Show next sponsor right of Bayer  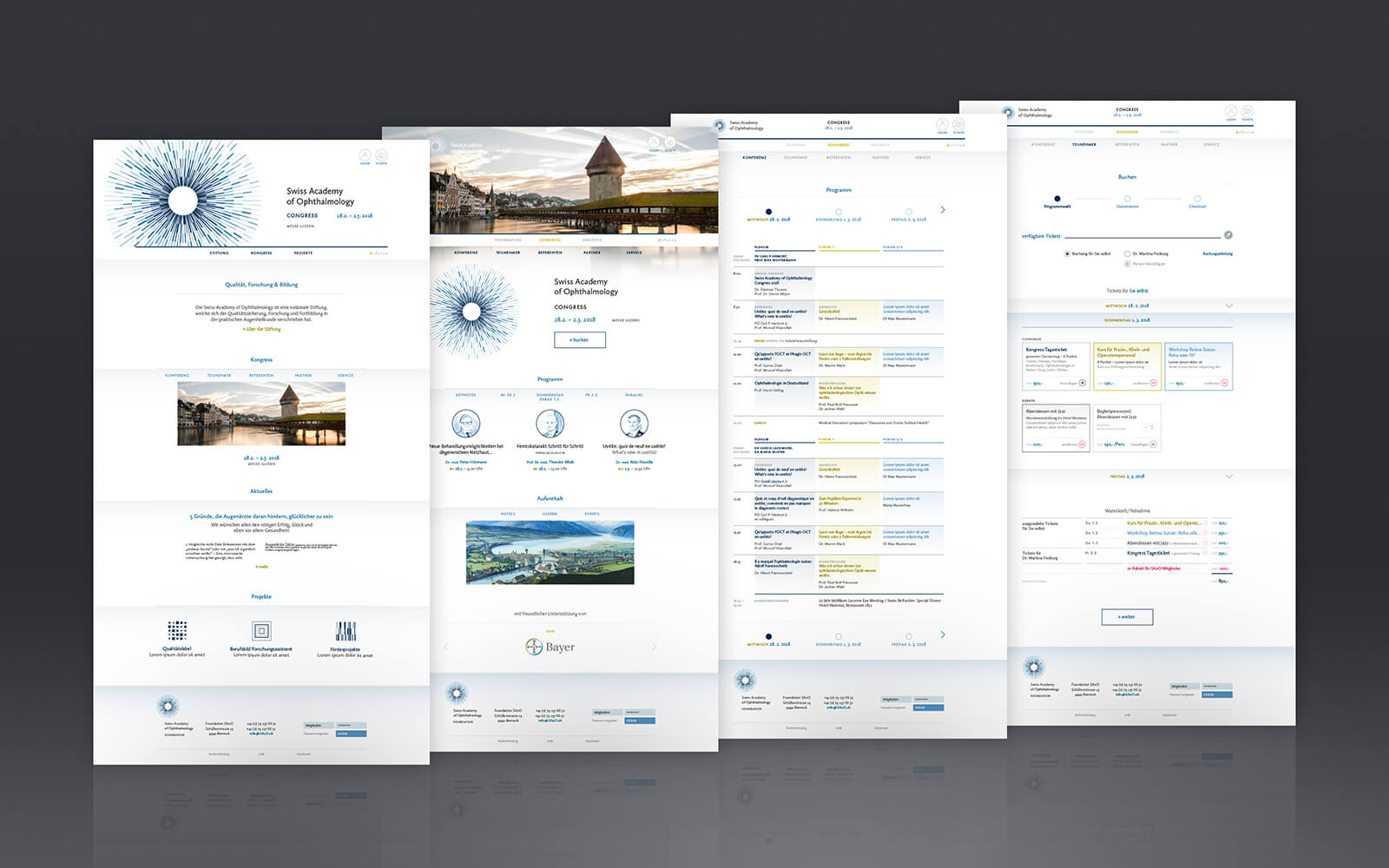[654, 647]
